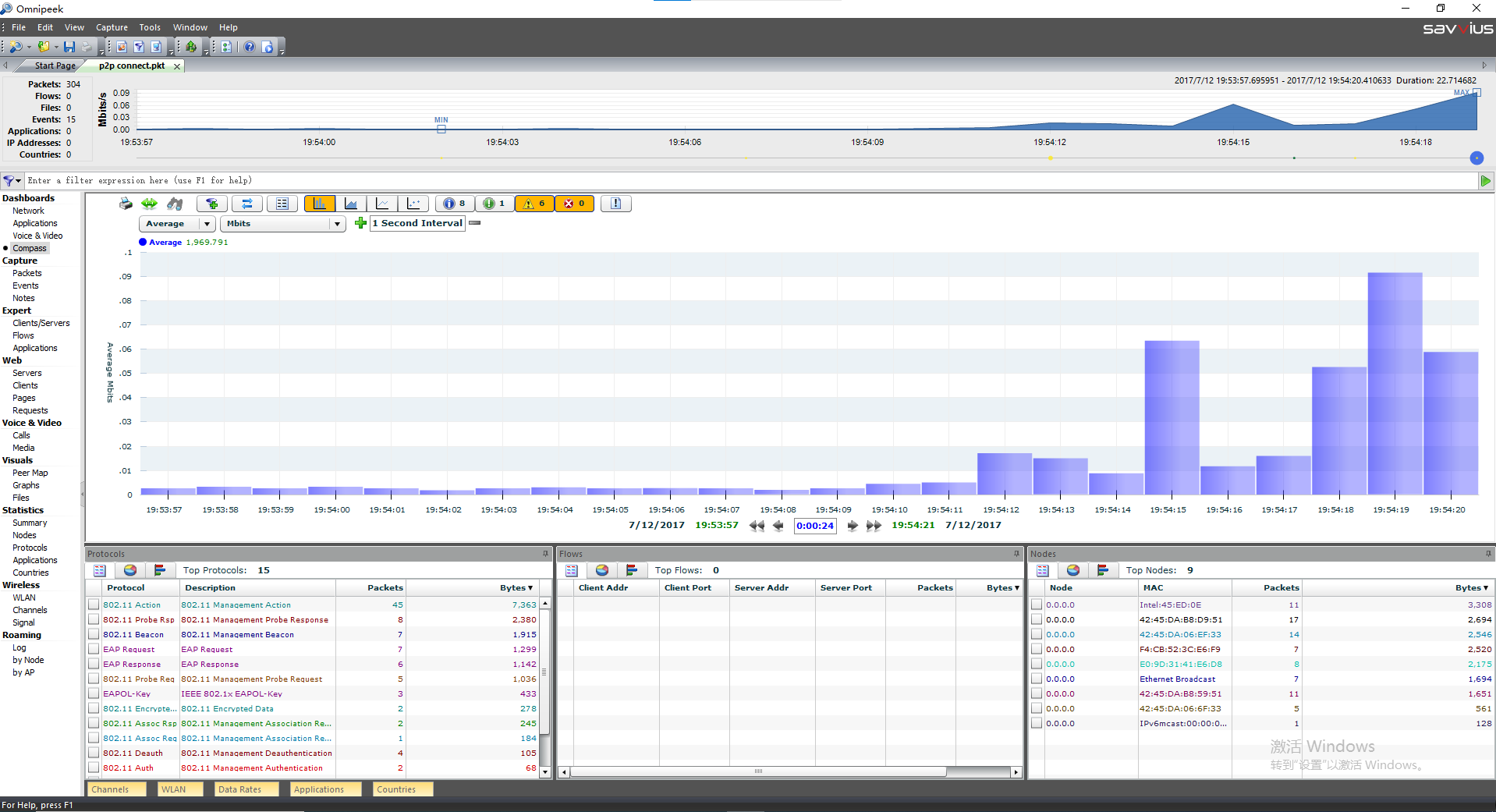
Task: Show Protocols panel as pie chart
Action: pos(130,570)
